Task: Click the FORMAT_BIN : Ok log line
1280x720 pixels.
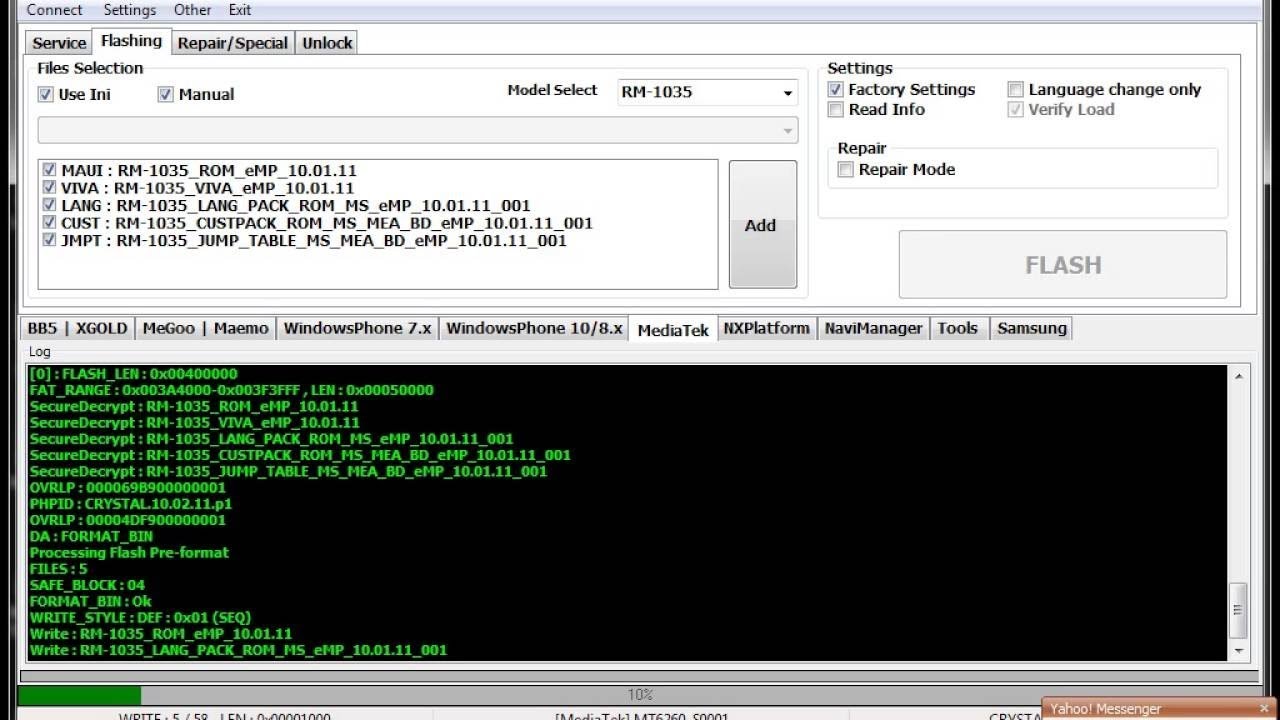Action: point(90,601)
